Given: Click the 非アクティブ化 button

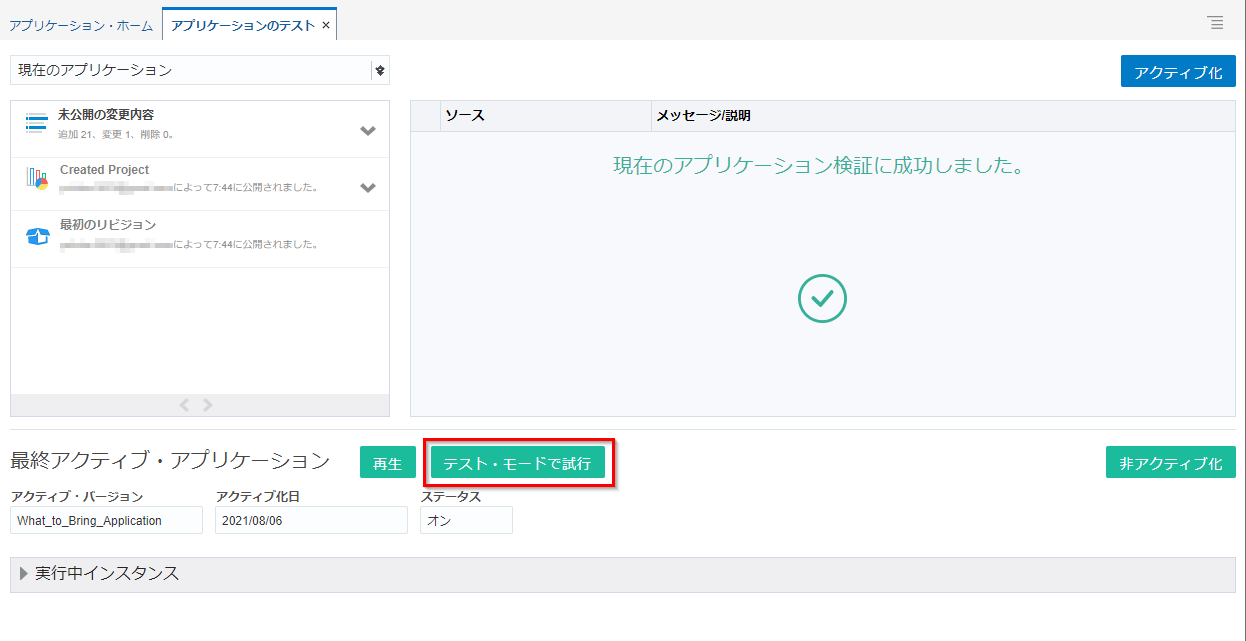Looking at the screenshot, I should click(x=1170, y=463).
